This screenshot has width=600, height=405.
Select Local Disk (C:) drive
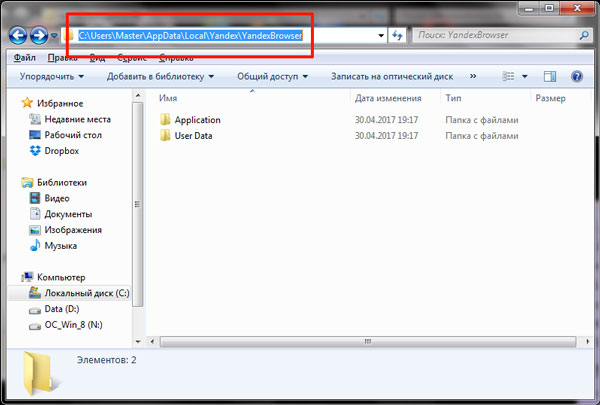86,294
